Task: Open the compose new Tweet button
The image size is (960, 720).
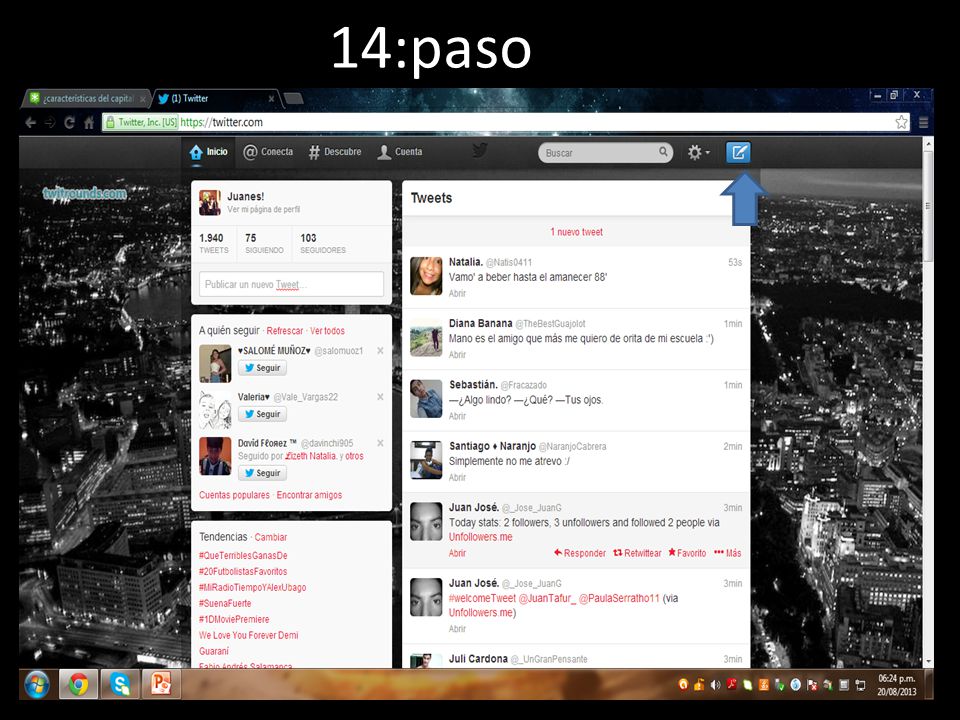Action: click(x=738, y=152)
